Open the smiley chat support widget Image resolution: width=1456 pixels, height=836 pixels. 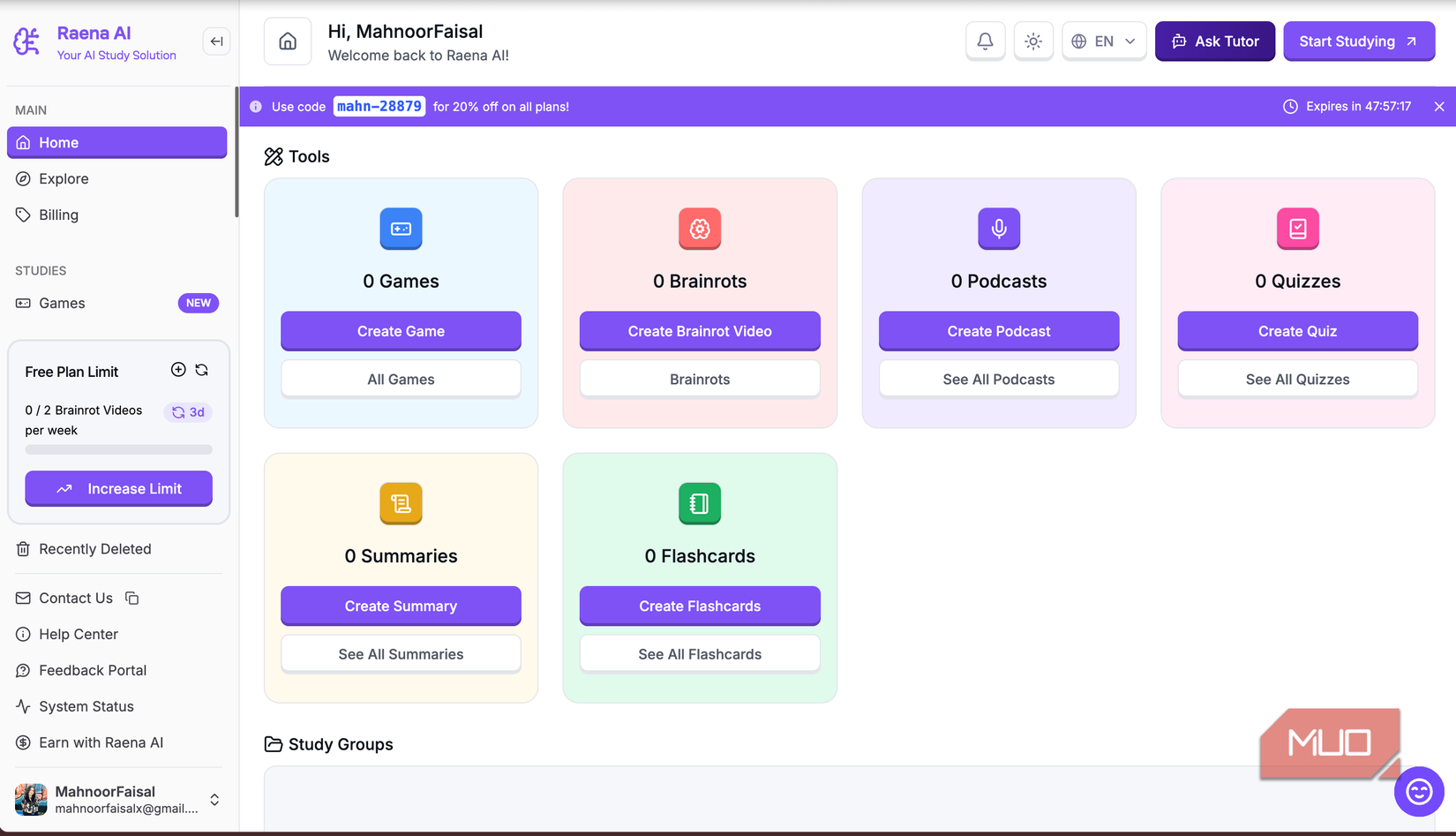(x=1419, y=792)
